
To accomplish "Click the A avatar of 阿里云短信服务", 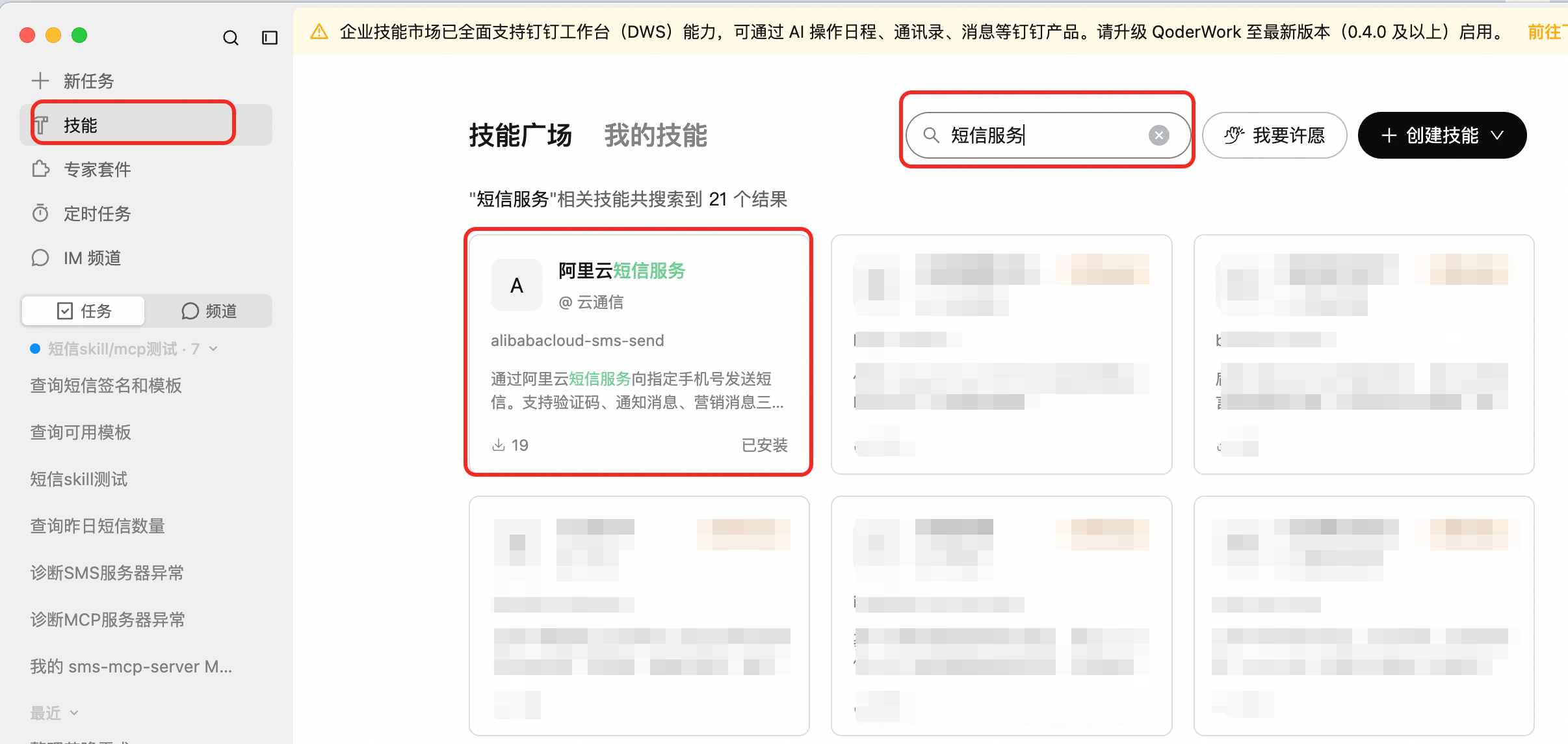I will 517,285.
